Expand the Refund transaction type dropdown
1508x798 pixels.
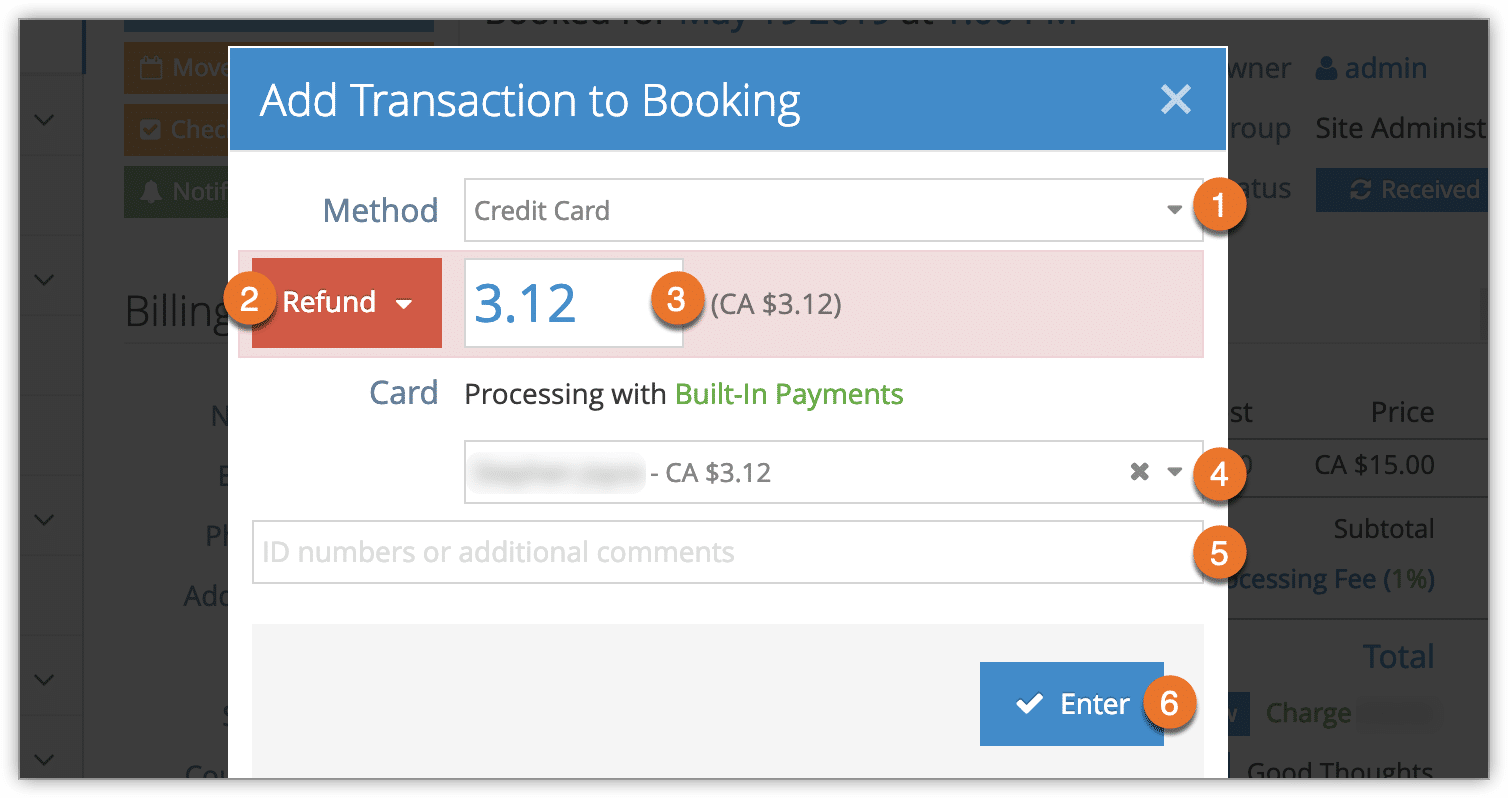point(346,303)
